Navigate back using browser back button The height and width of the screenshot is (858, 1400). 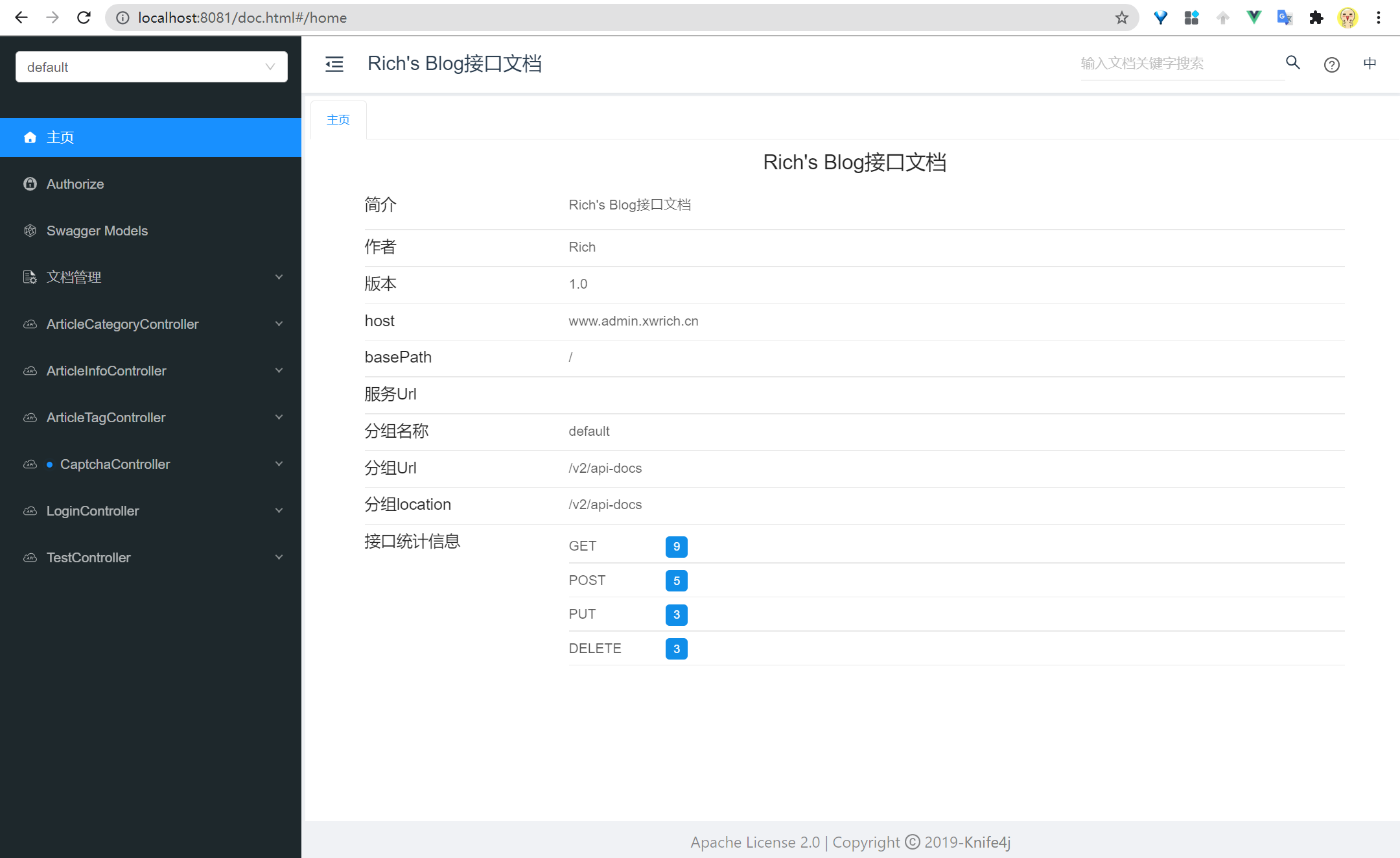[20, 17]
